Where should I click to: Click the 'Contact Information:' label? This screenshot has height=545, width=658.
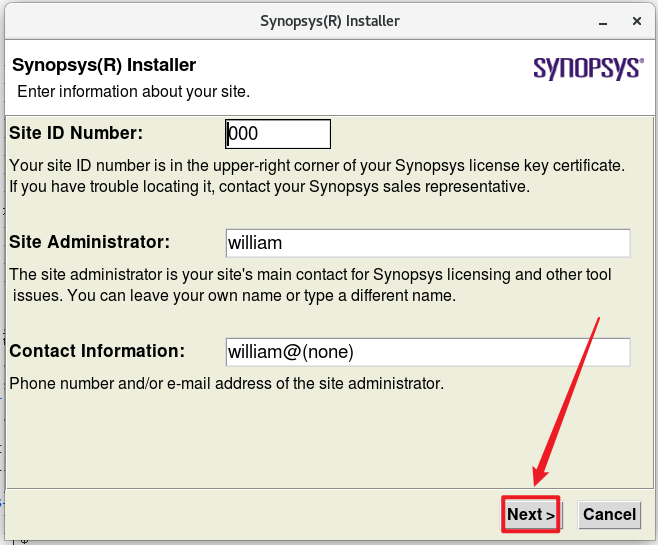point(97,351)
